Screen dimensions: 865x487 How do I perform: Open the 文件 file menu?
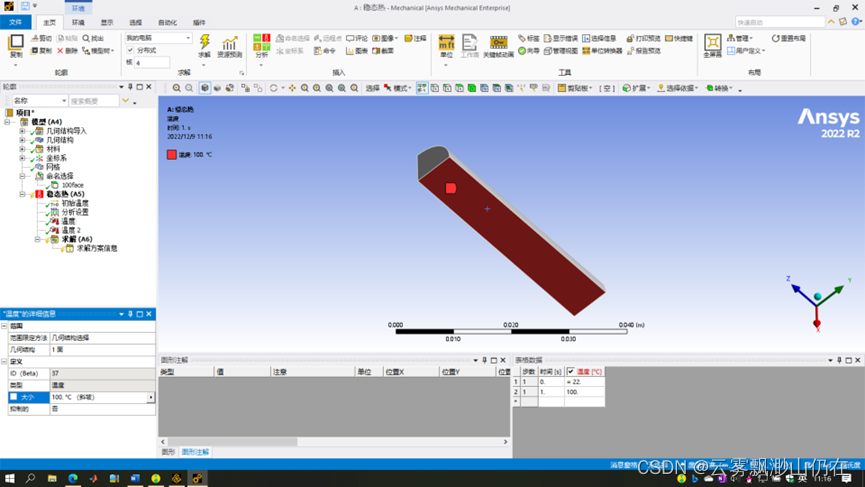[x=16, y=22]
